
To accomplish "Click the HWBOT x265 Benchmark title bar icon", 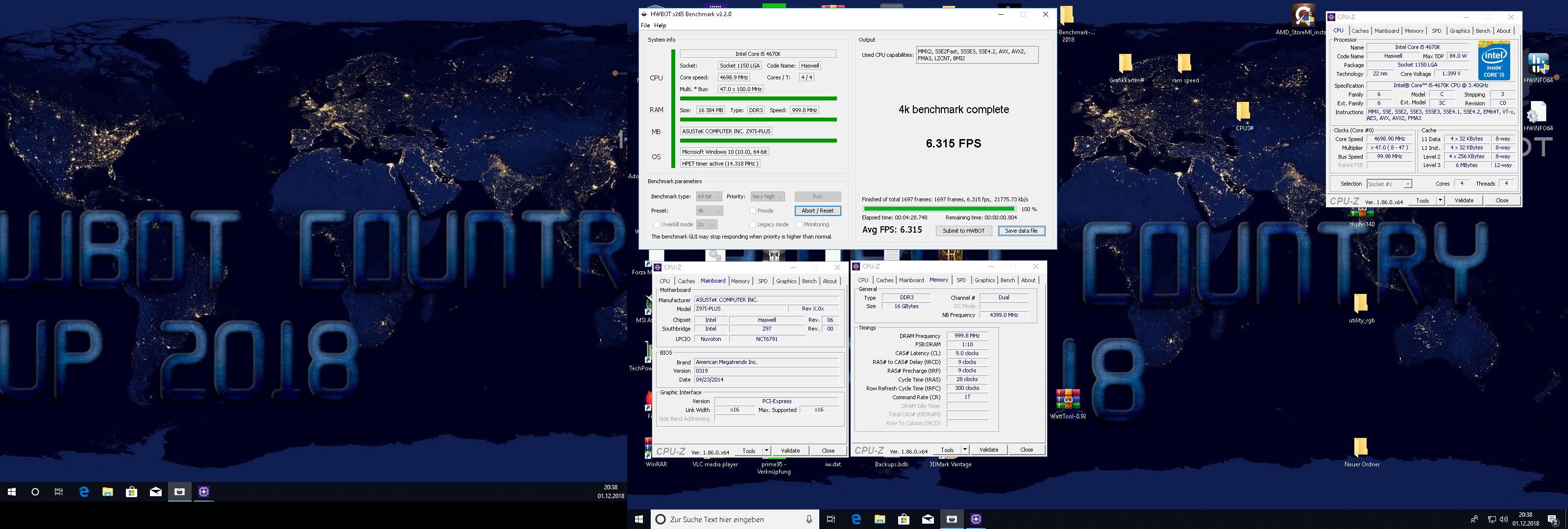I will tap(644, 13).
